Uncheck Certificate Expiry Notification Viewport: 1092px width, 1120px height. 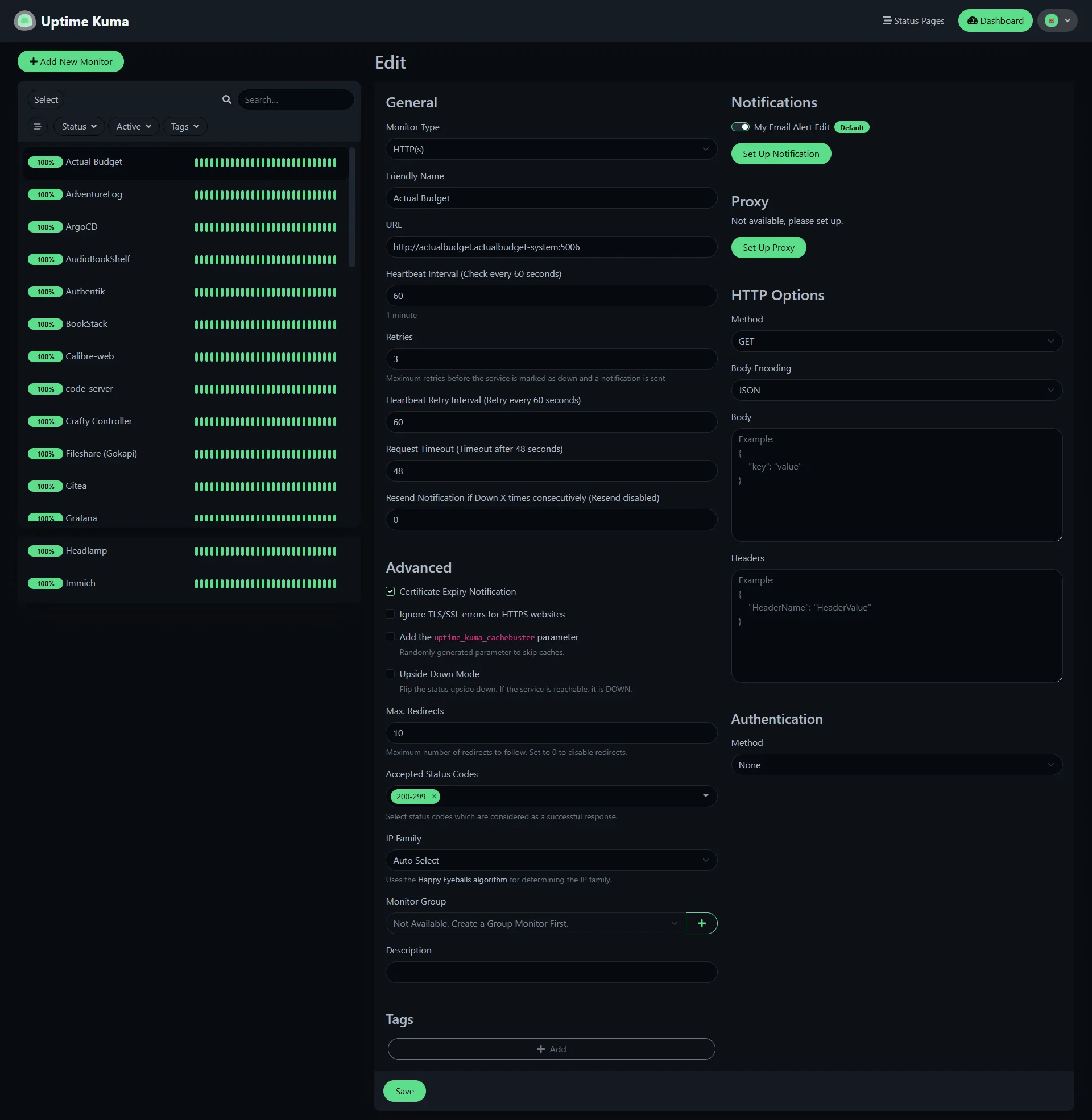[x=390, y=591]
